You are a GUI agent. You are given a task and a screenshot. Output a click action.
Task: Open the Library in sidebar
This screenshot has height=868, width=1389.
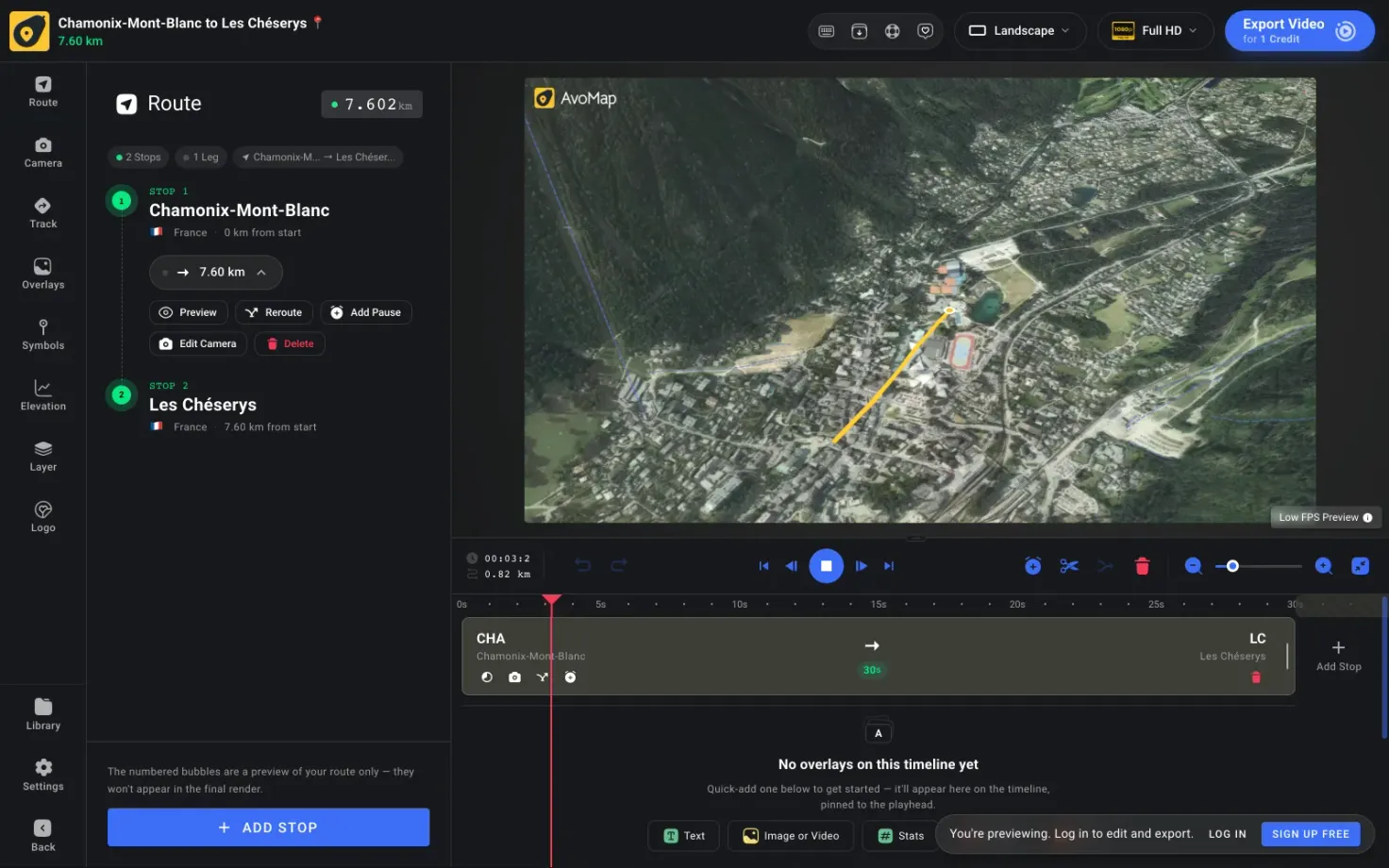42,714
